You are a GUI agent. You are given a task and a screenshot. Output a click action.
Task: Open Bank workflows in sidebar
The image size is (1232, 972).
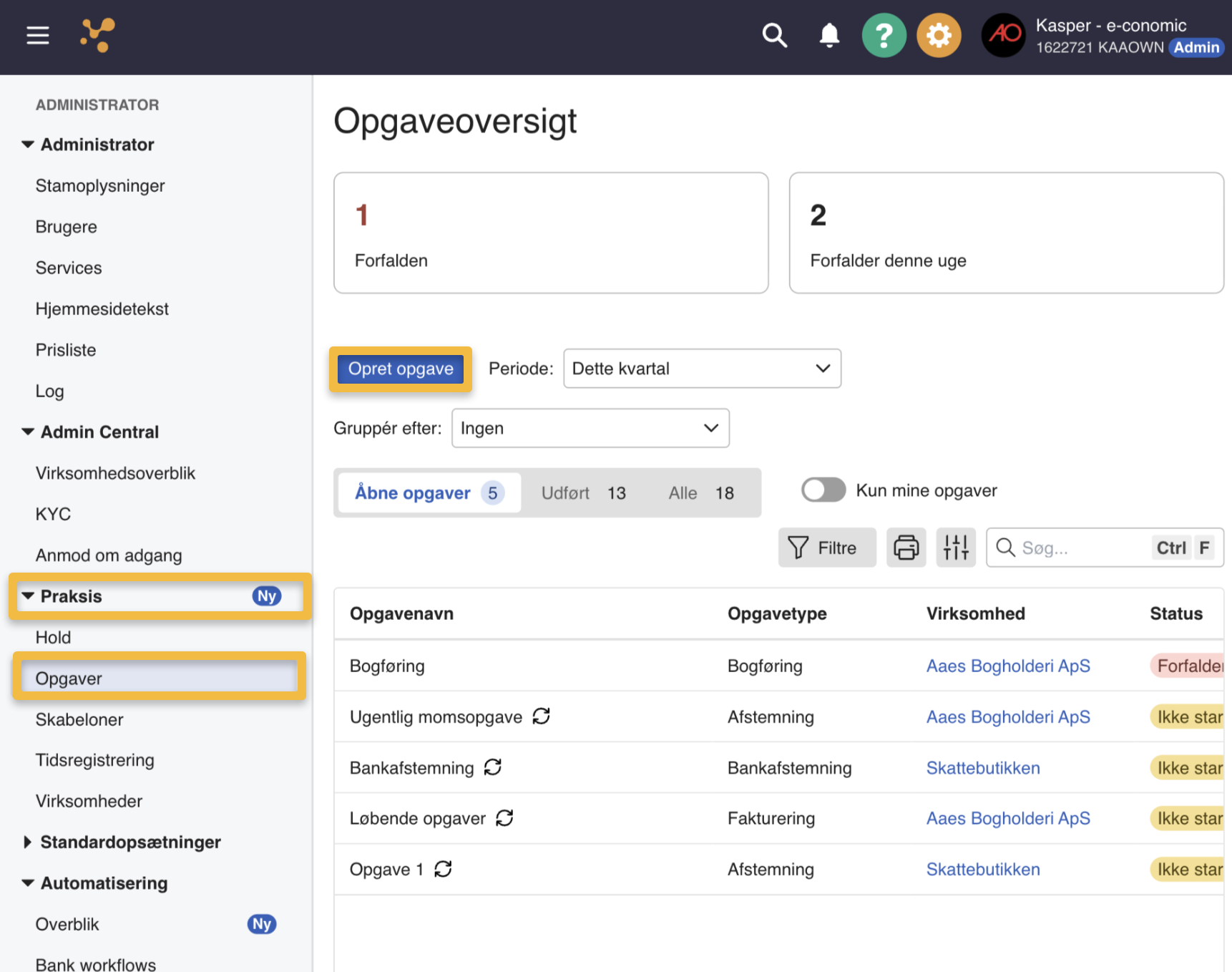pyautogui.click(x=96, y=964)
